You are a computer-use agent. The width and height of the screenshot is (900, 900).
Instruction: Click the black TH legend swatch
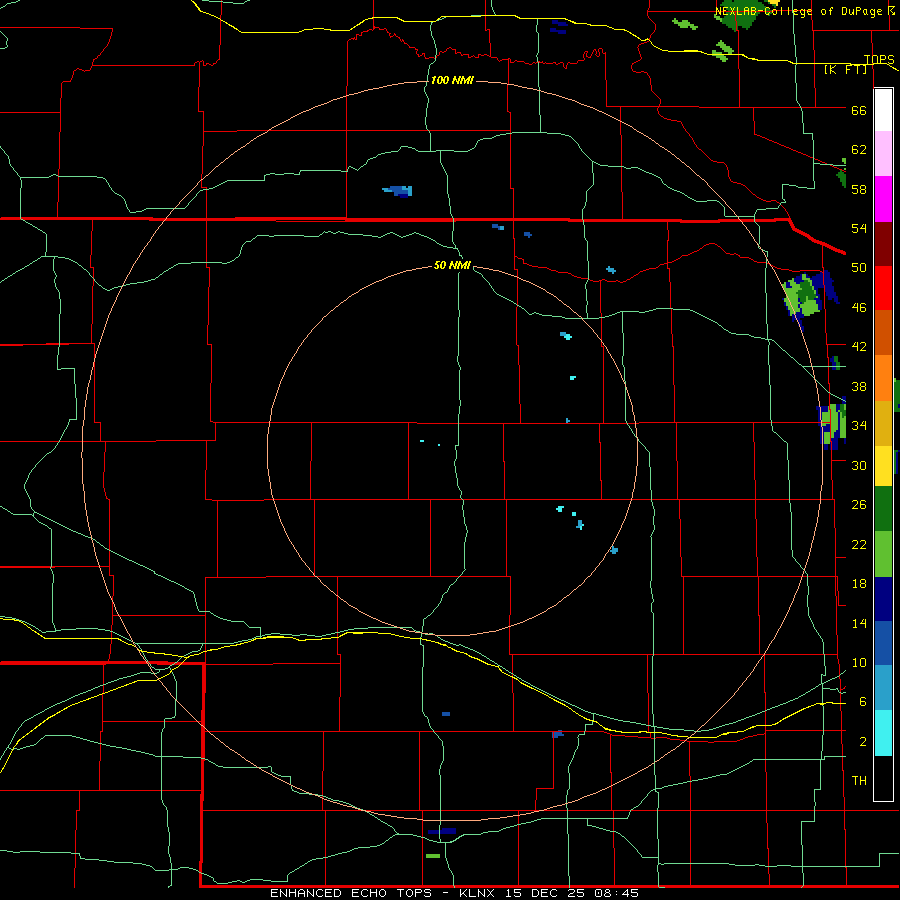(x=883, y=778)
